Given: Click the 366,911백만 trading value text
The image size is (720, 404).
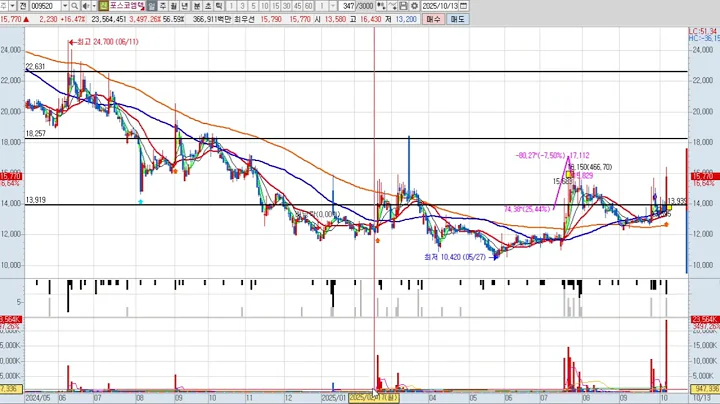Looking at the screenshot, I should (212, 19).
